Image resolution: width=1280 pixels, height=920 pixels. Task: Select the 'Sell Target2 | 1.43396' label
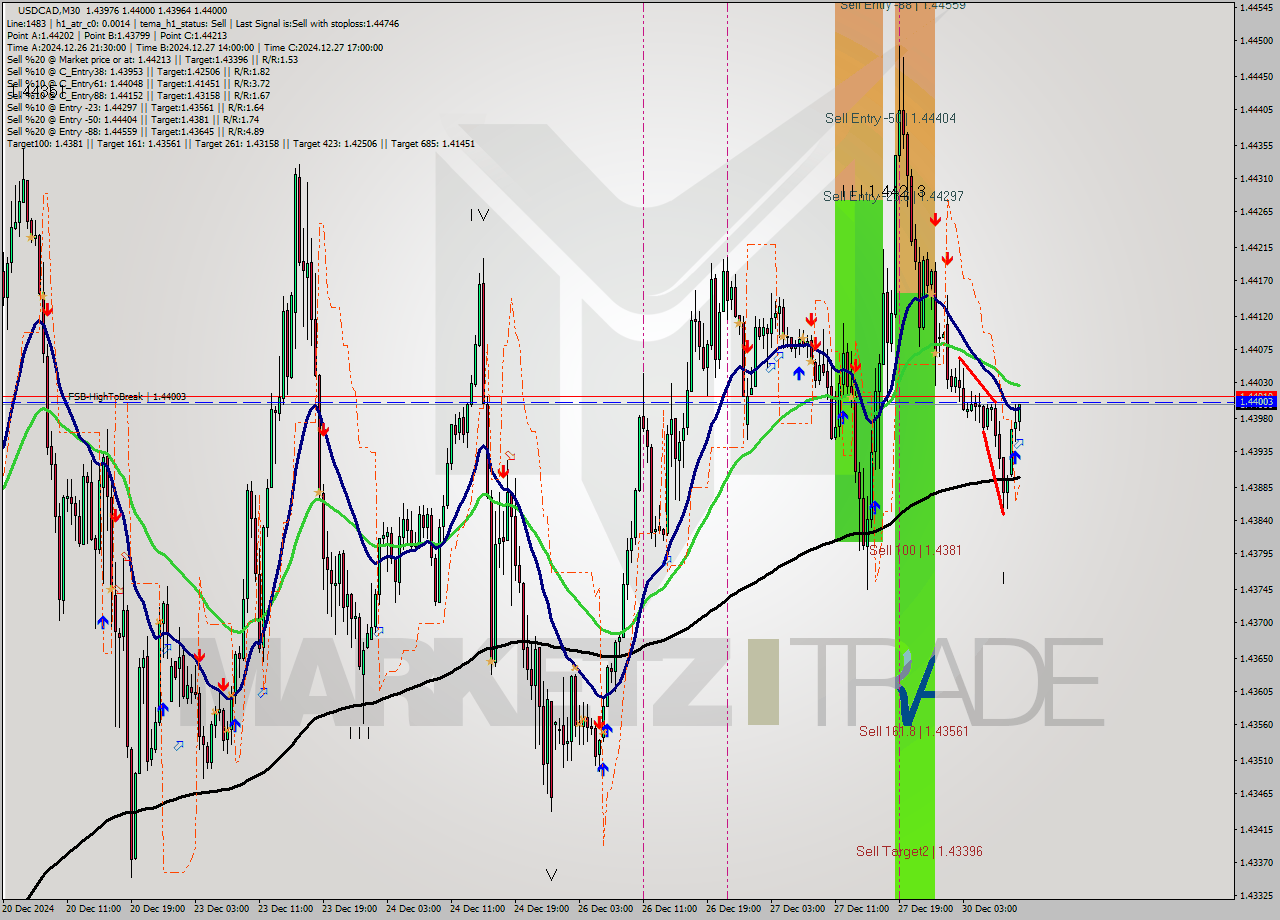pos(919,851)
